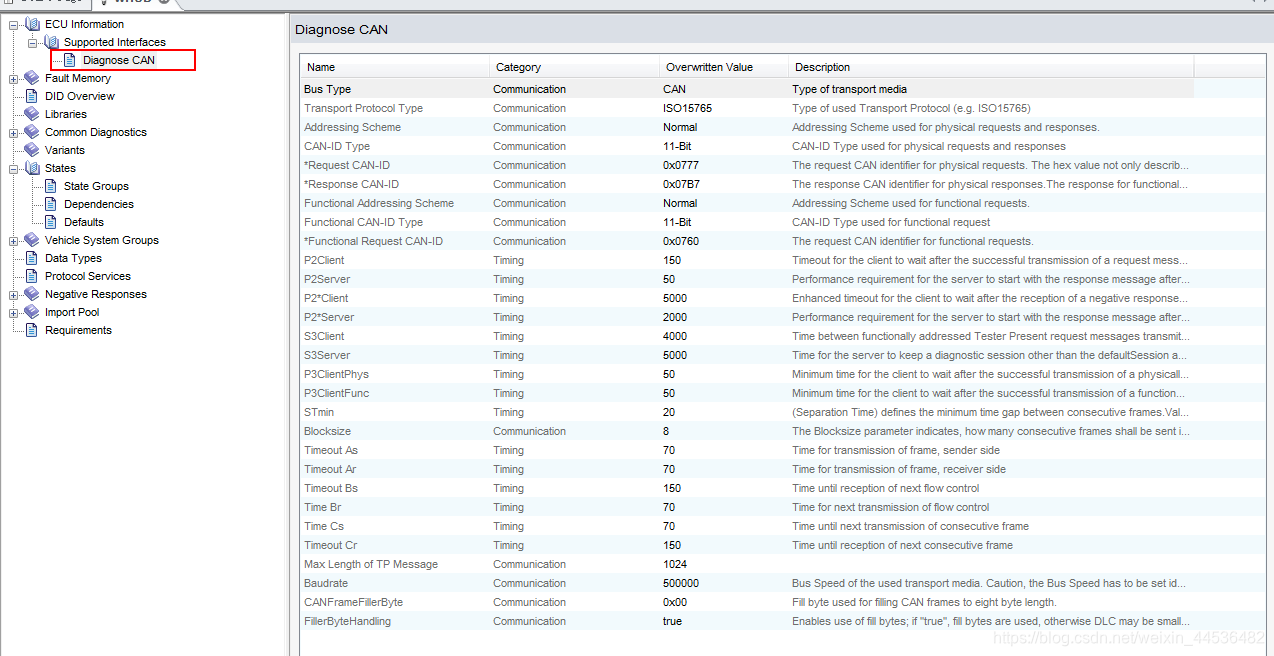Click the Import Pool book icon
The width and height of the screenshot is (1274, 656).
(31, 312)
